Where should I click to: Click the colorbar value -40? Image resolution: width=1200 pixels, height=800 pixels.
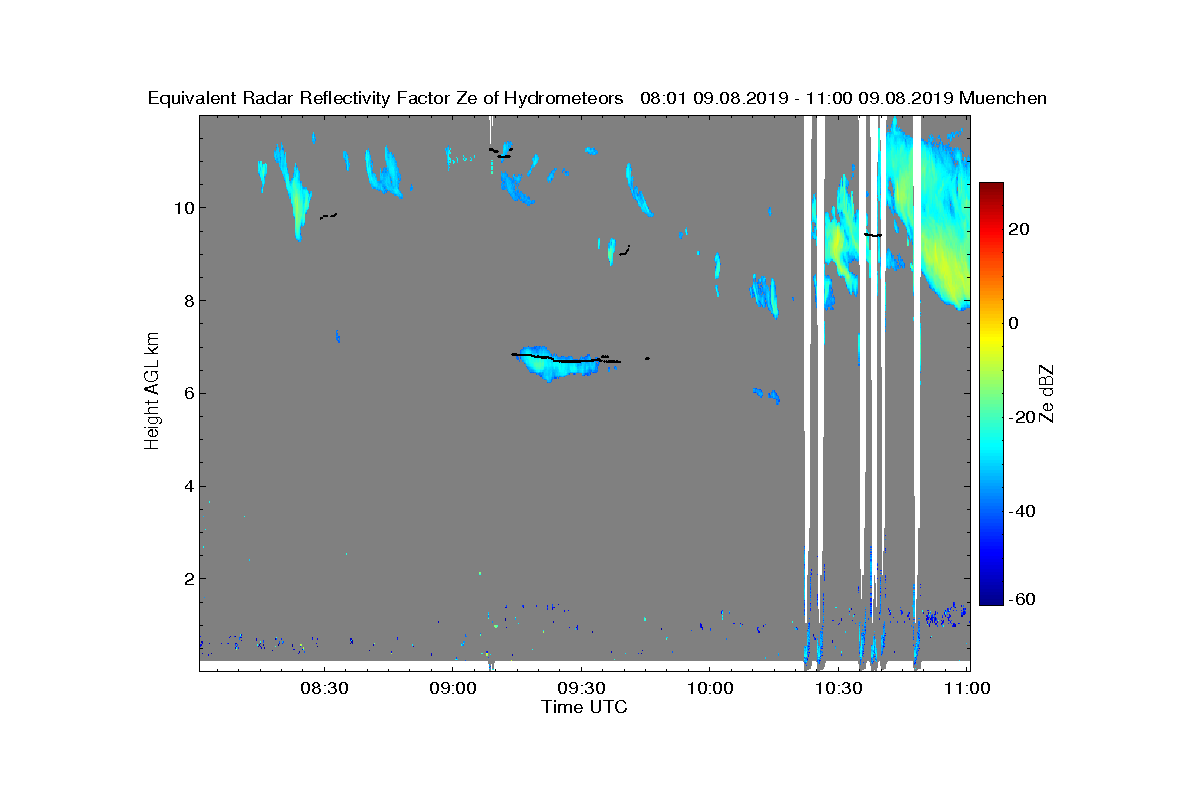[x=1020, y=511]
